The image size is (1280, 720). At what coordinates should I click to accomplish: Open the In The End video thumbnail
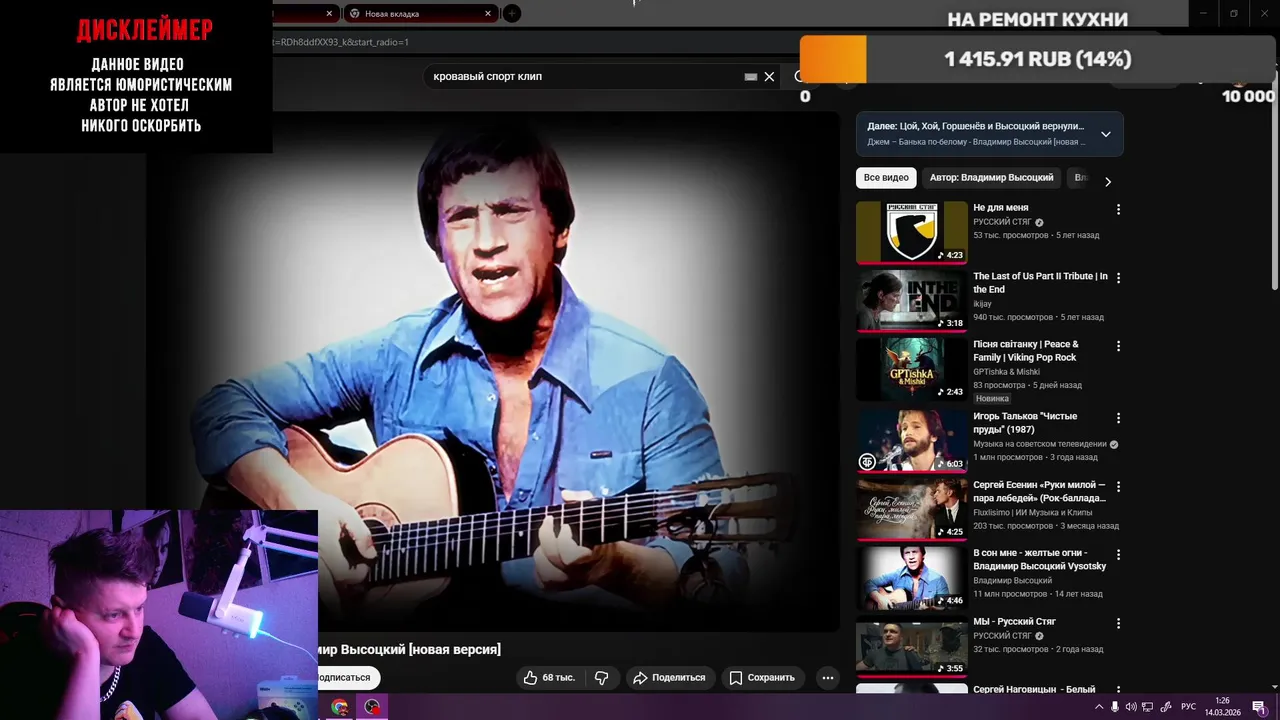912,301
